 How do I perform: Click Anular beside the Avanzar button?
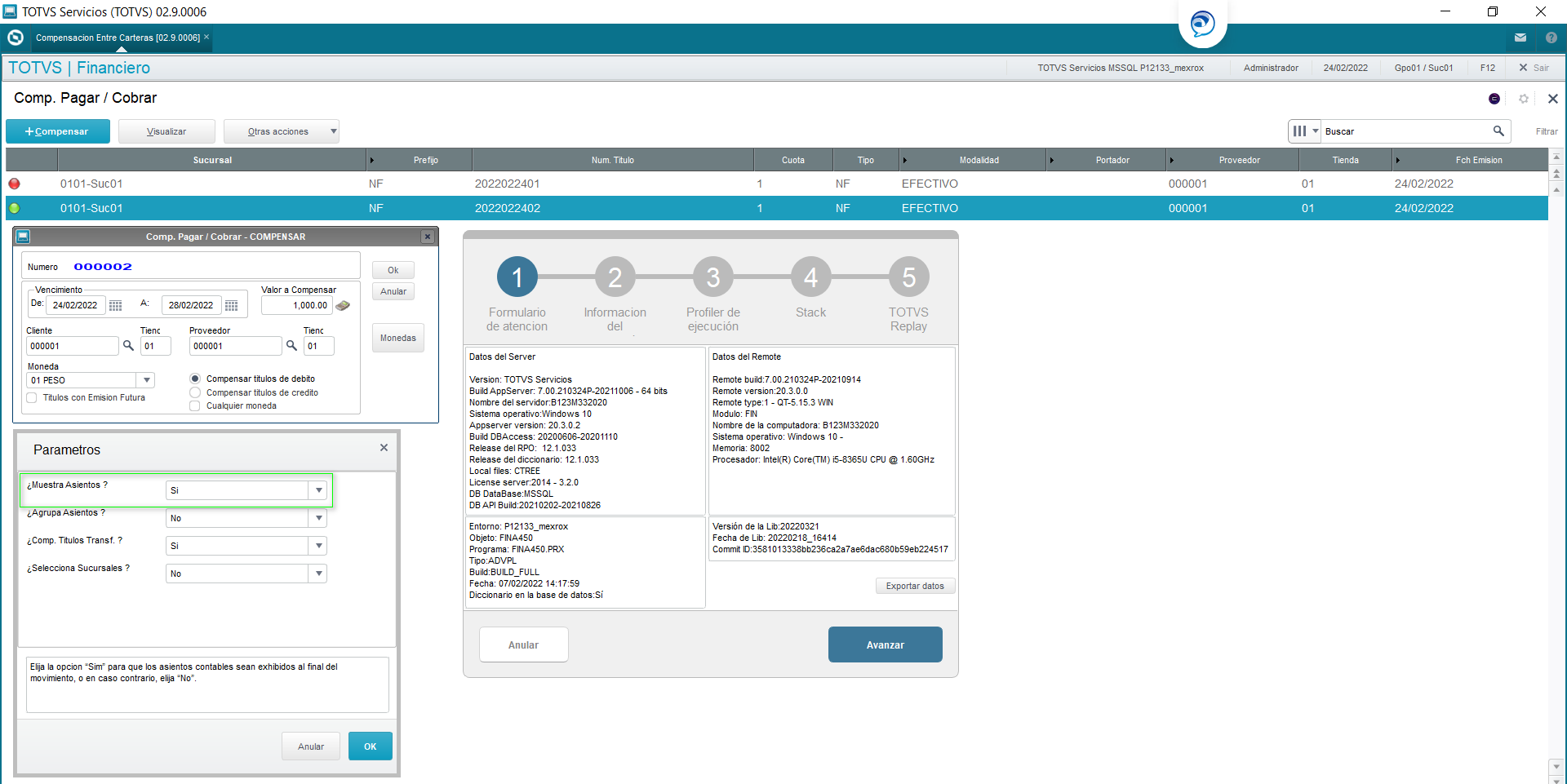coord(524,644)
